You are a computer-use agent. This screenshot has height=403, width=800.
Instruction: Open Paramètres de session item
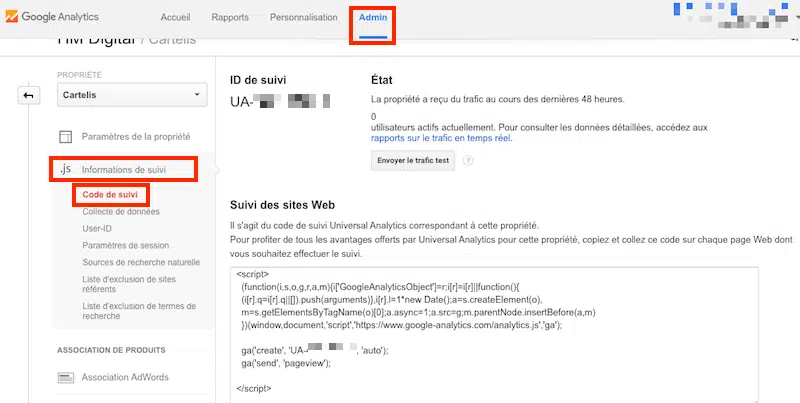(126, 246)
